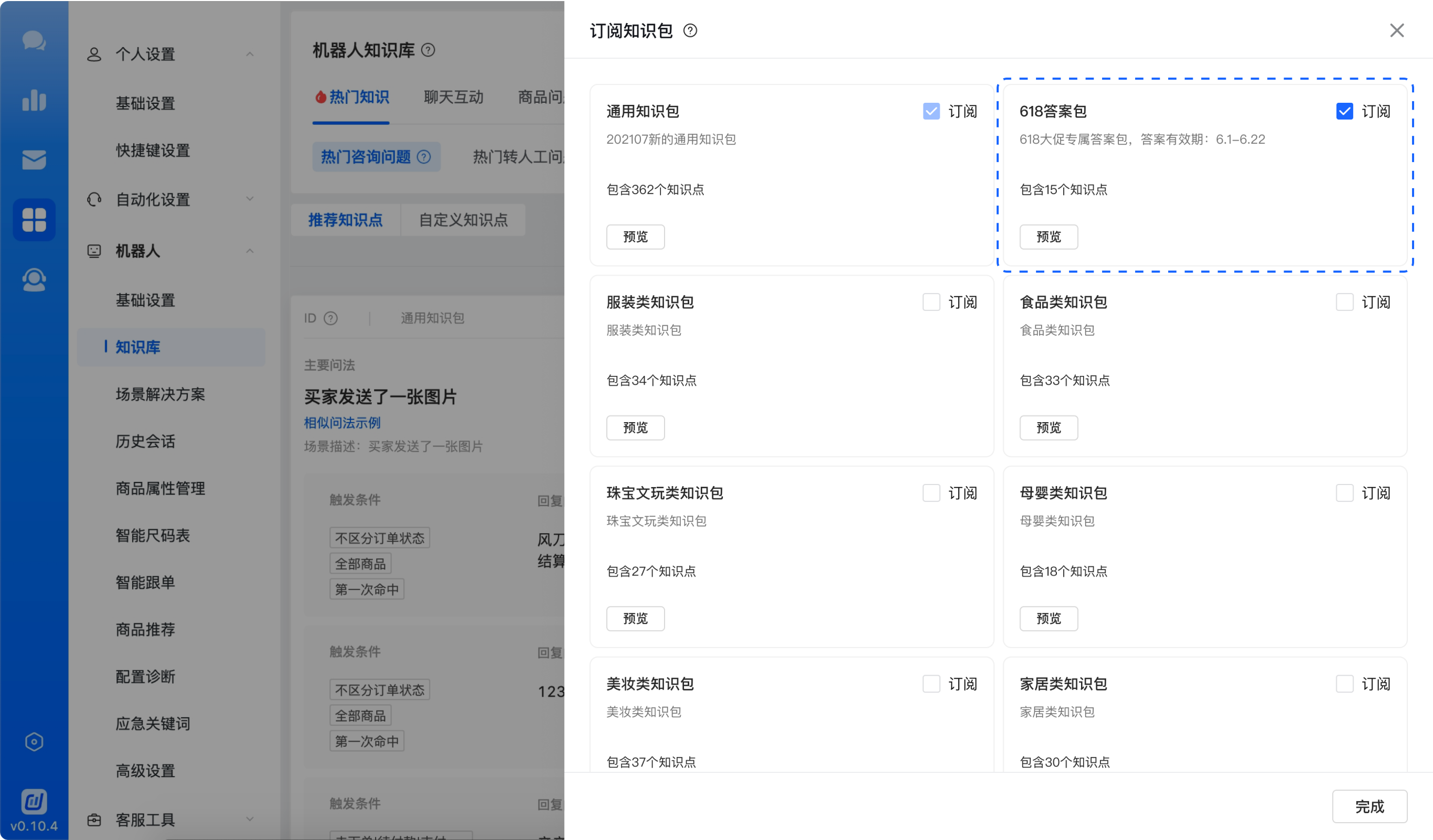Select 知识库 in the sidebar

pos(170,347)
